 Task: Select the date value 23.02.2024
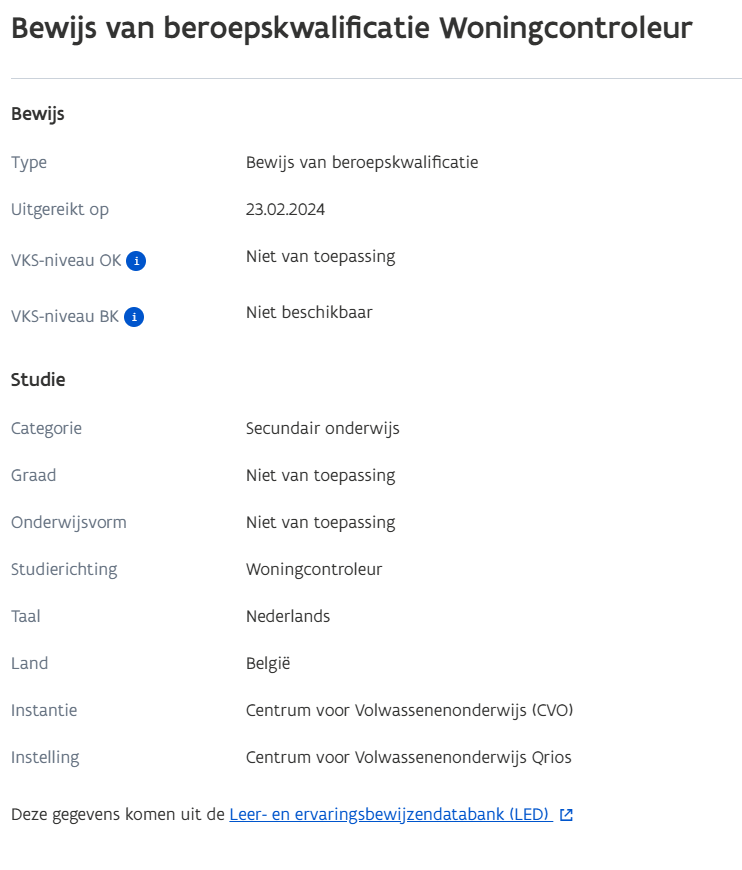tap(285, 209)
